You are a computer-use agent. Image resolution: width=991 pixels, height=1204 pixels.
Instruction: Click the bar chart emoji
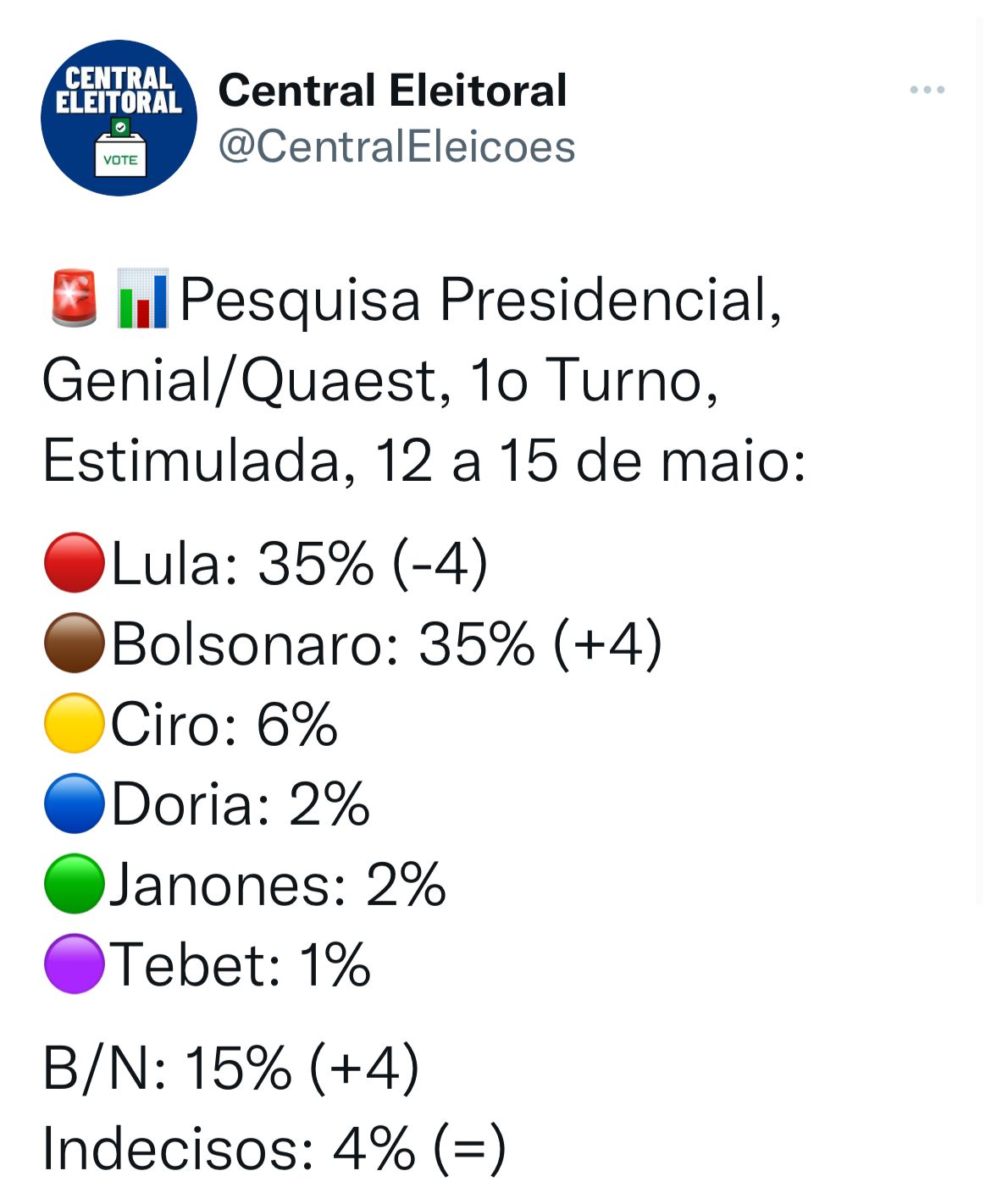tap(142, 298)
